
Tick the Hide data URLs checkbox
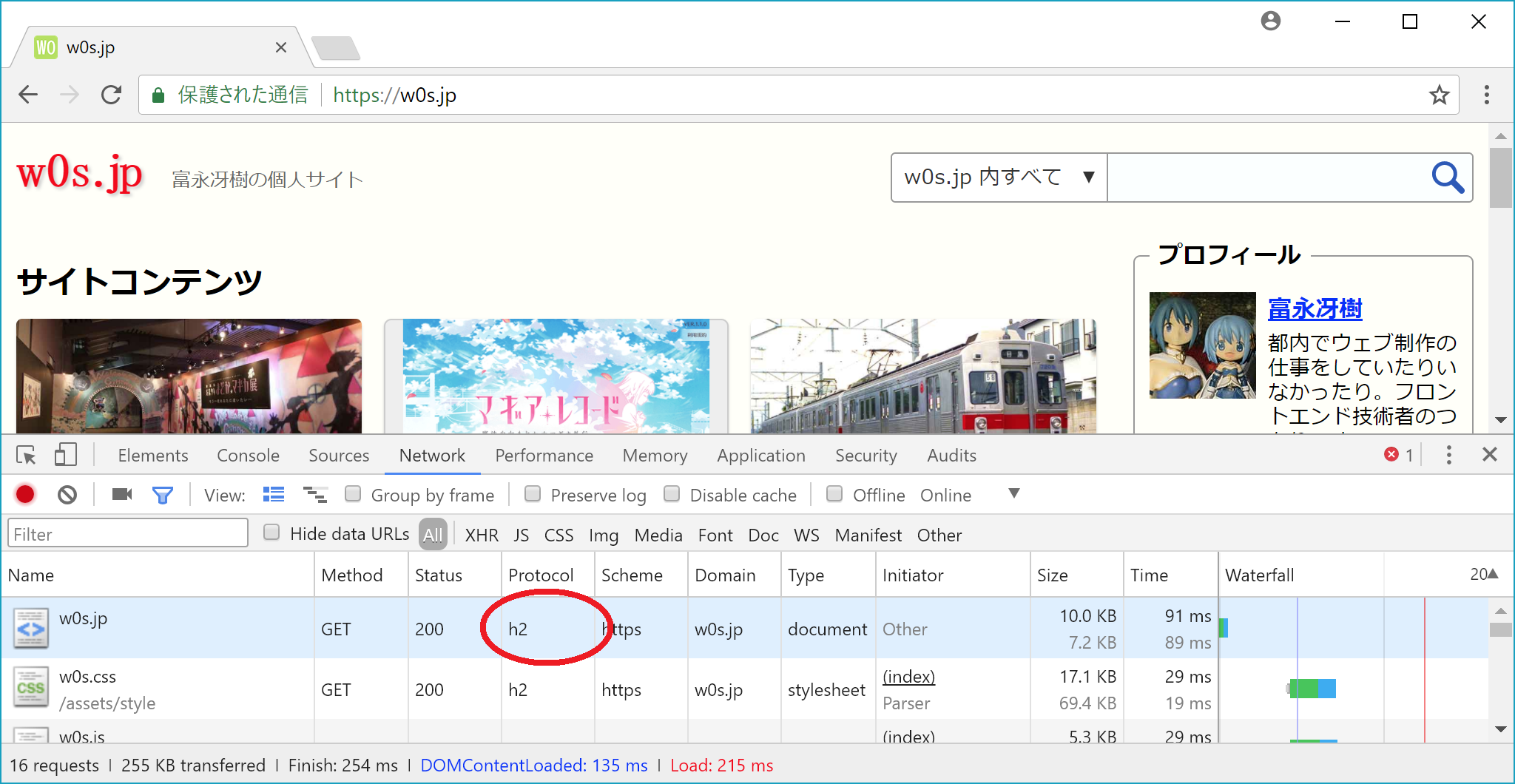pos(272,533)
